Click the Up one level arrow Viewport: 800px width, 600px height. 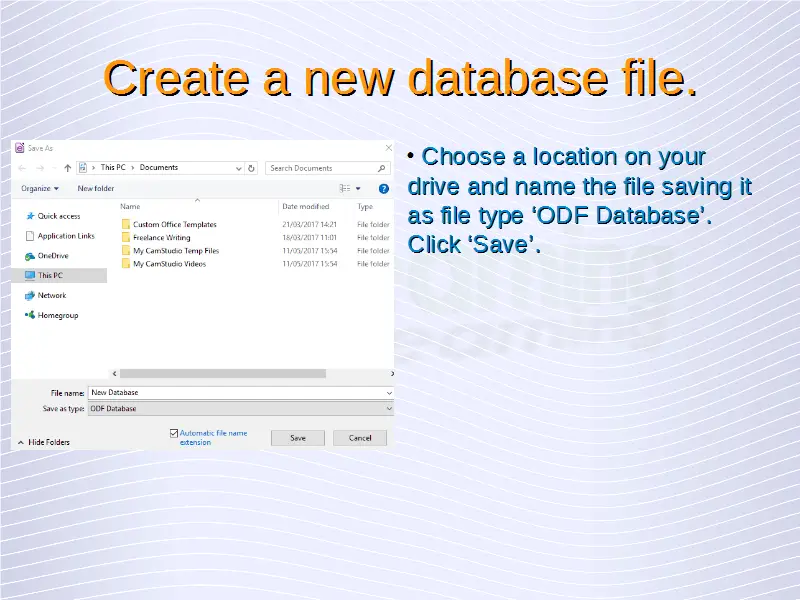coord(67,168)
